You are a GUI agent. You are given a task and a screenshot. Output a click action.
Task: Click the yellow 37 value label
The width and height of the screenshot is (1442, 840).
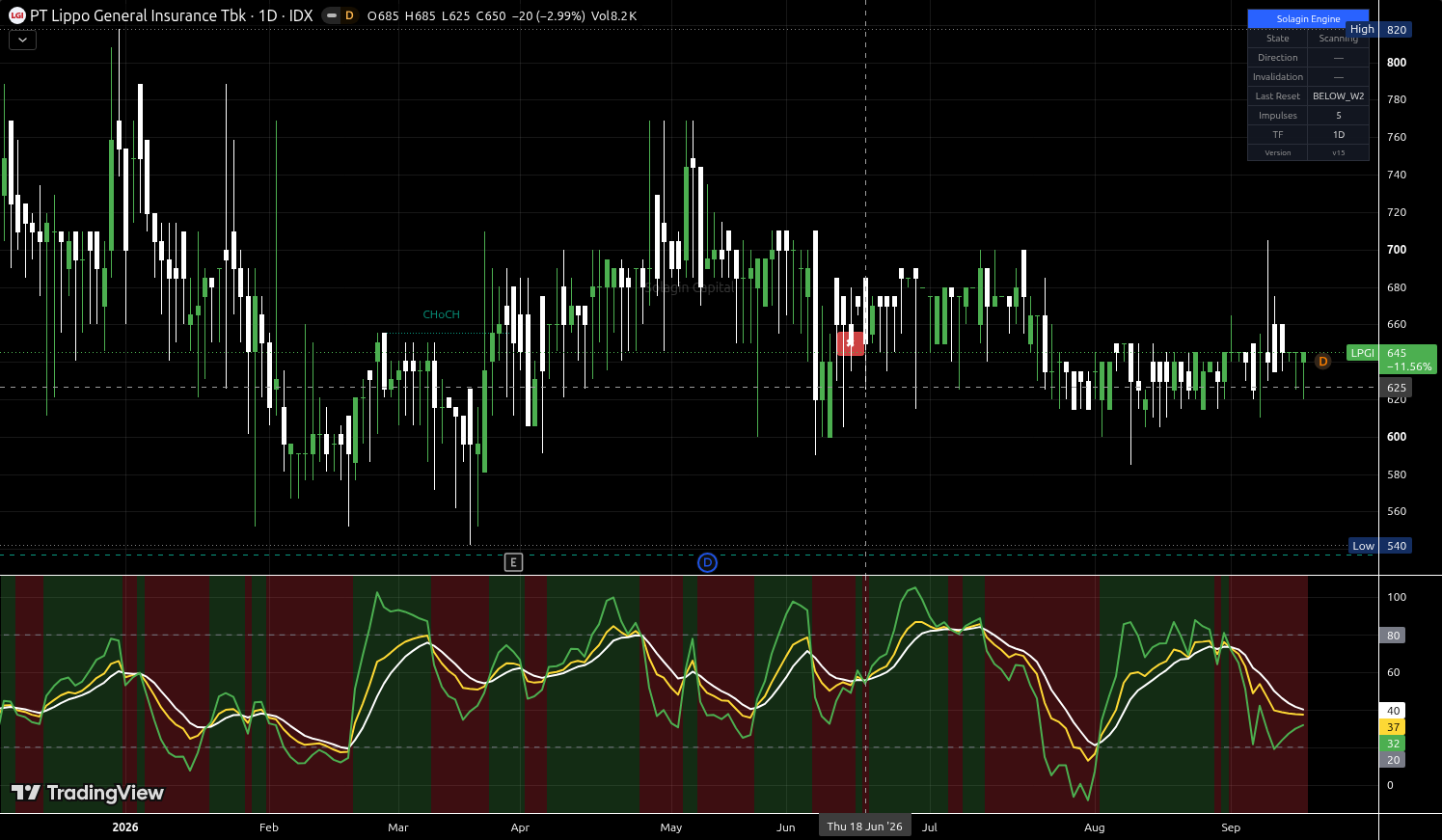pos(1393,727)
